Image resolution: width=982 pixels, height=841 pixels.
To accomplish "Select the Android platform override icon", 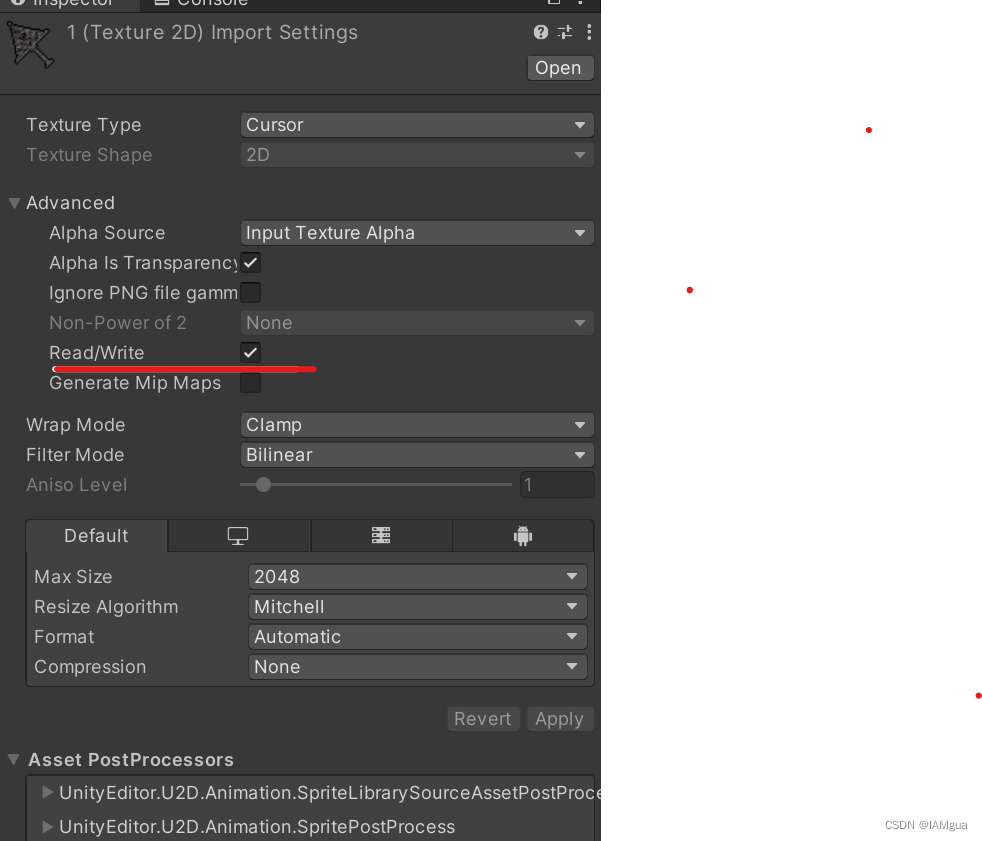I will 523,535.
